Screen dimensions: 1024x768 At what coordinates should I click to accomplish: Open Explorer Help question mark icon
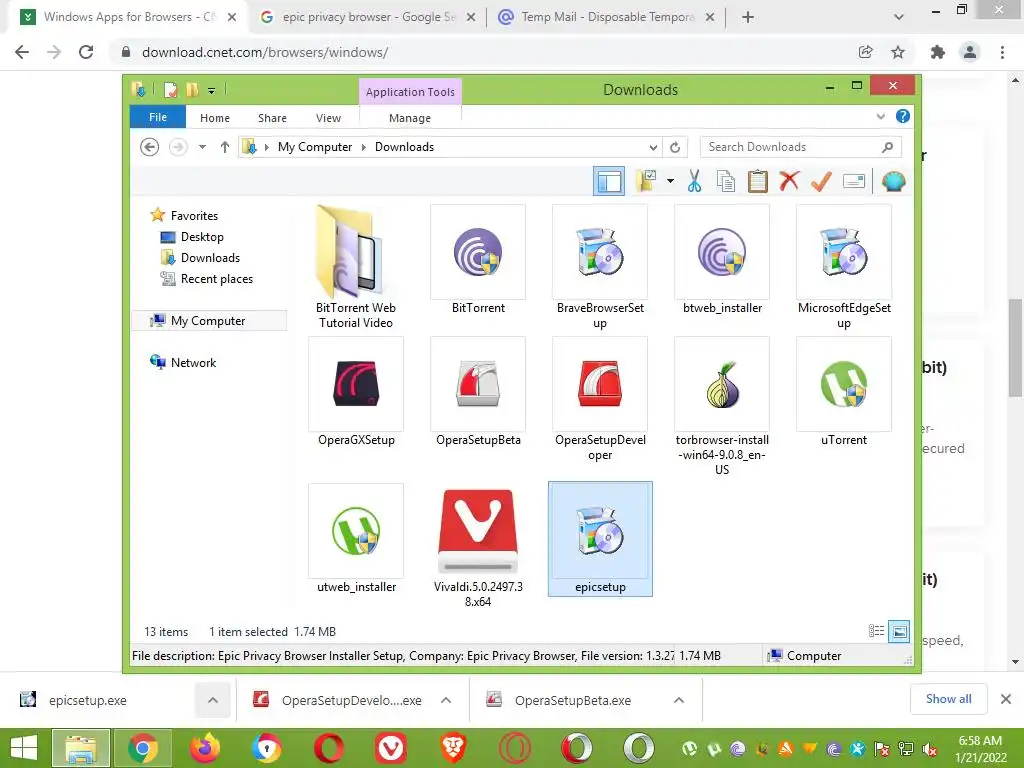[x=903, y=116]
